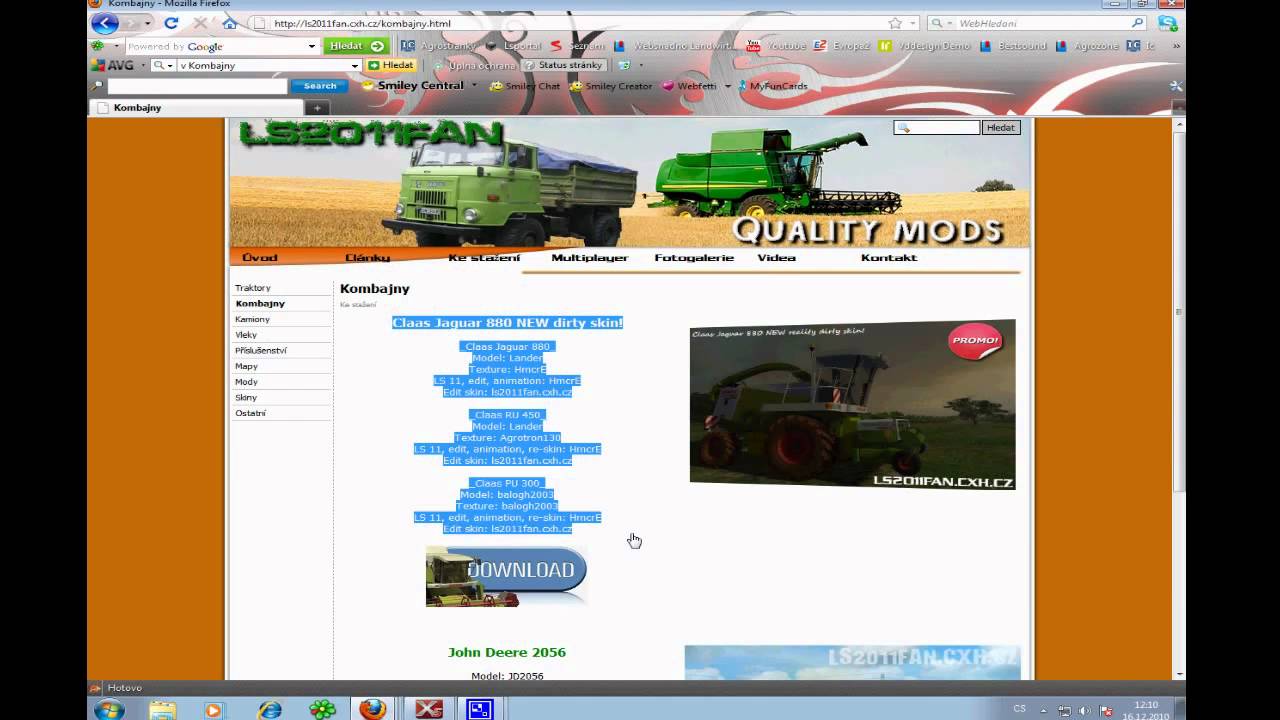Launch Internet Explorer from the taskbar

tap(270, 709)
